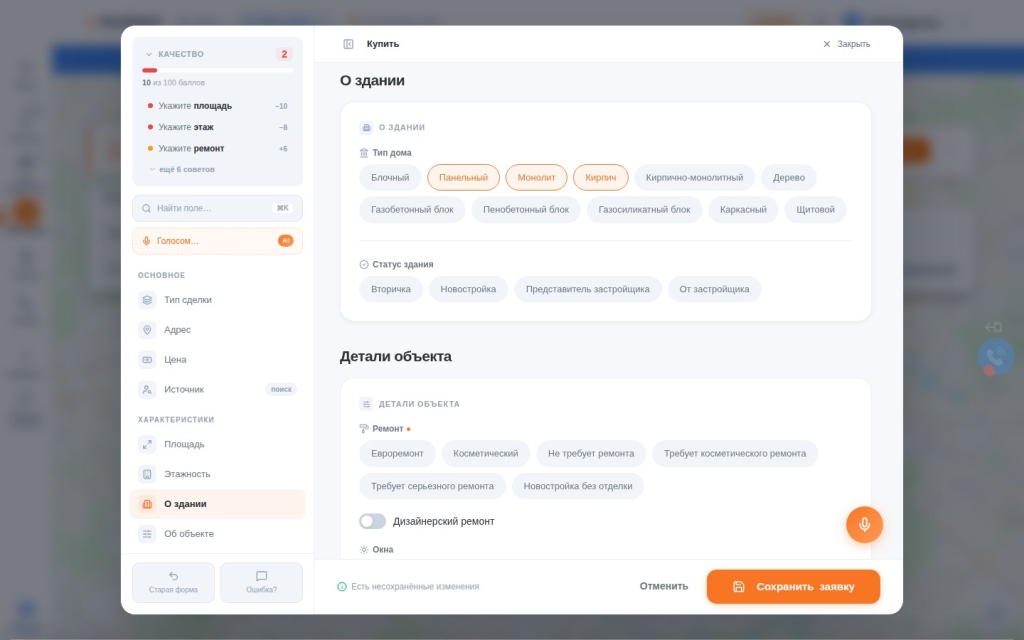Image resolution: width=1024 pixels, height=640 pixels.
Task: Click the person icon for Источник
Action: coord(147,389)
